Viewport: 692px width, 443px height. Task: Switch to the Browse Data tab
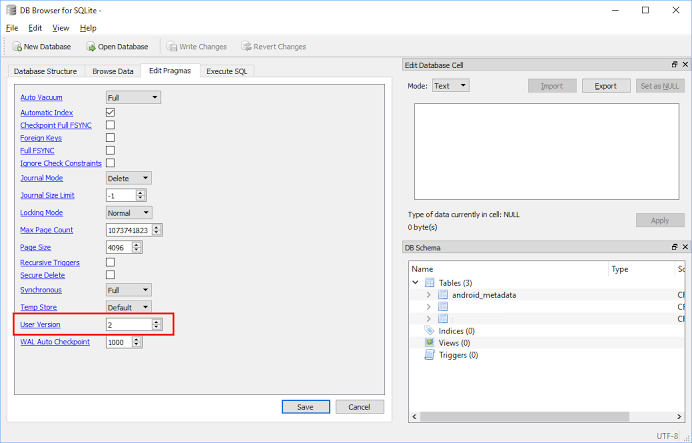tap(113, 71)
